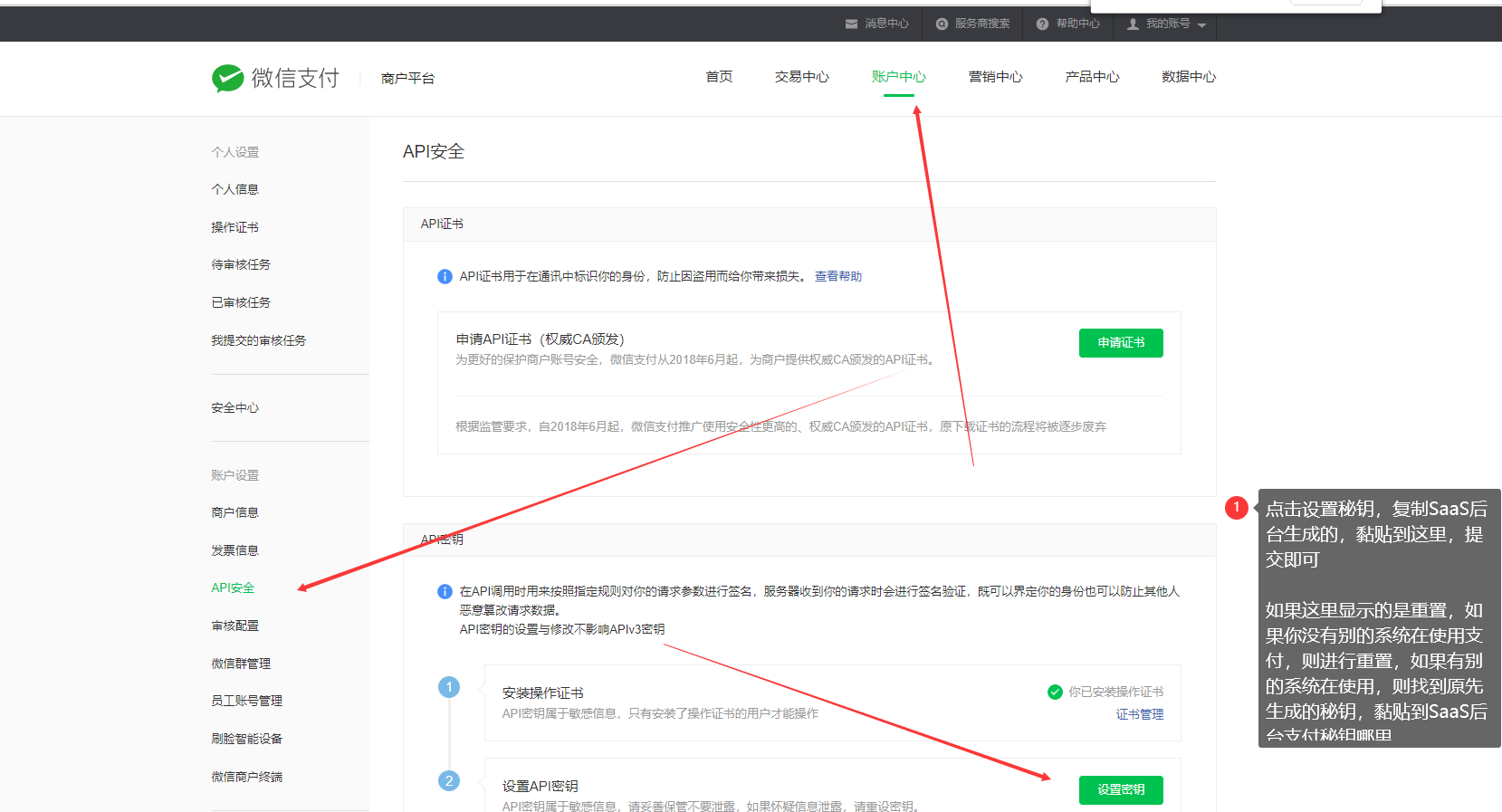This screenshot has width=1502, height=812.
Task: Open 刷脸智能设备 in the sidebar
Action: click(246, 739)
